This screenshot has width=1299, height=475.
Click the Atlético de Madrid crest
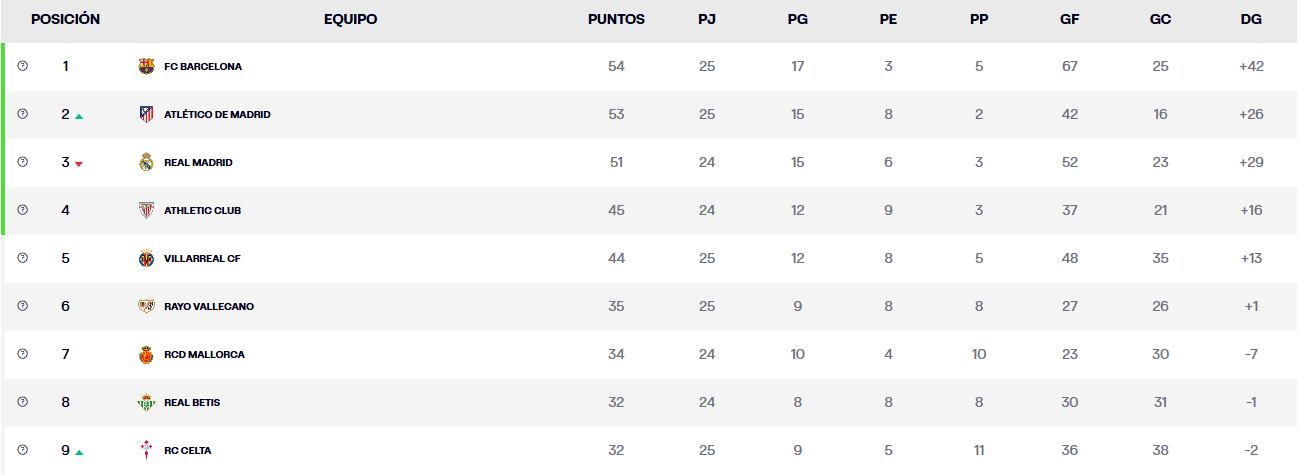[147, 115]
